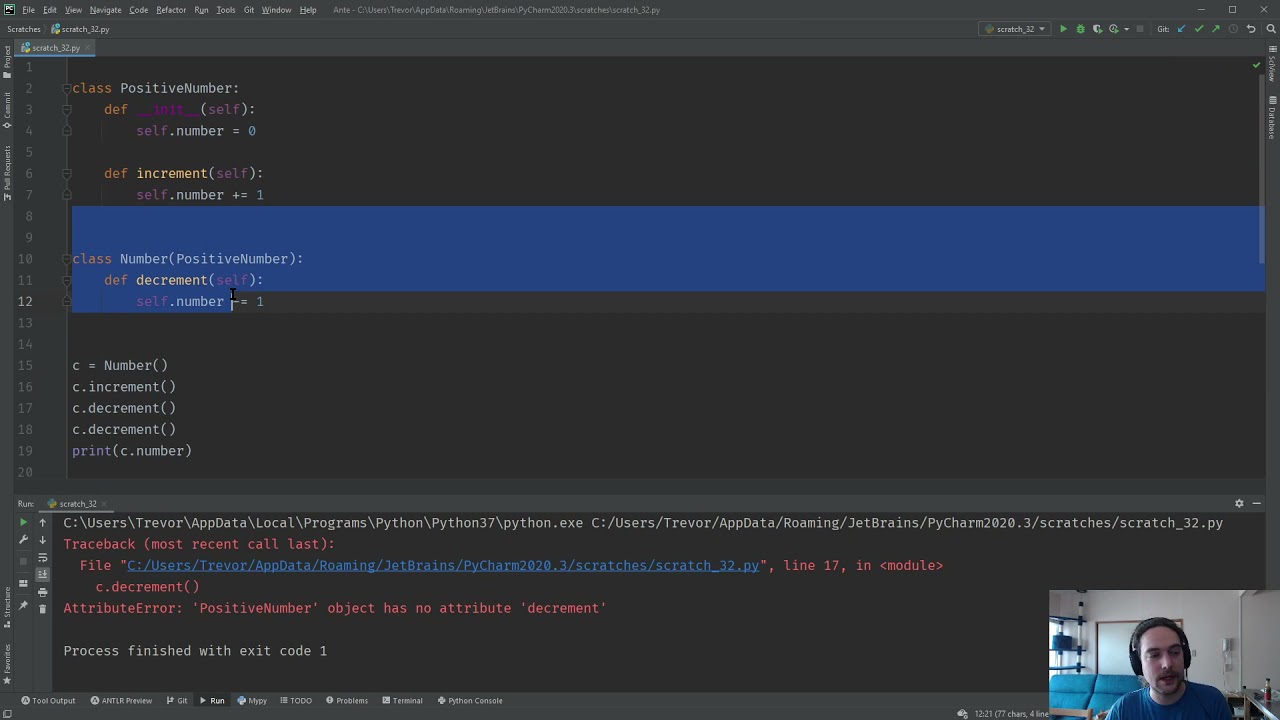Open the View menu

[73, 10]
